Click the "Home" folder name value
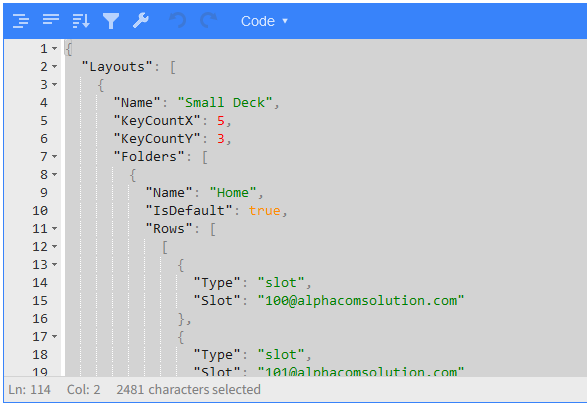Screen dimensions: 587x407 tap(233, 192)
